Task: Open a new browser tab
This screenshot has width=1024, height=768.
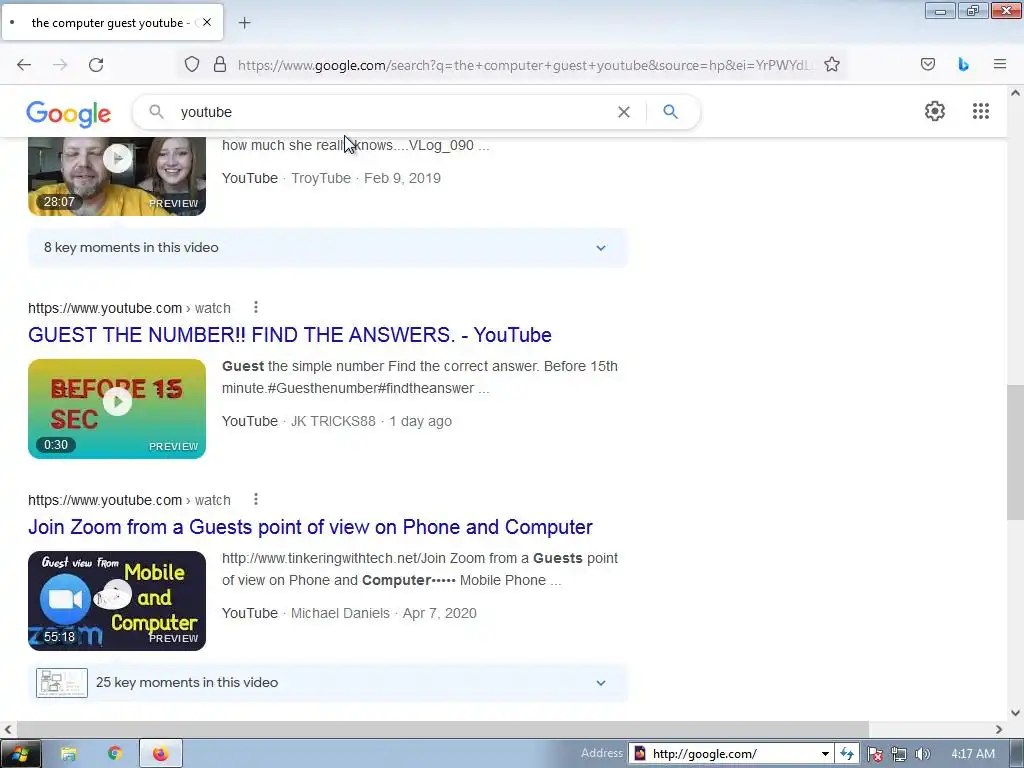Action: pyautogui.click(x=244, y=23)
